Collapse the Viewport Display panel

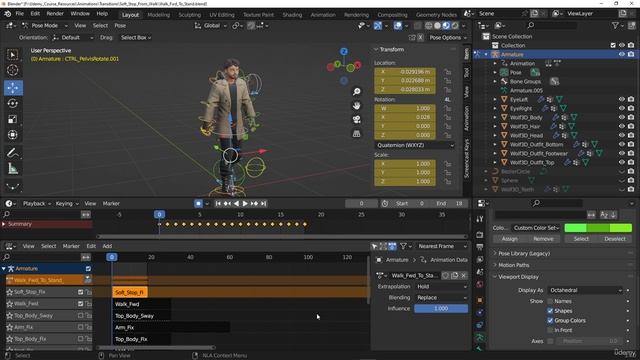pyautogui.click(x=518, y=277)
